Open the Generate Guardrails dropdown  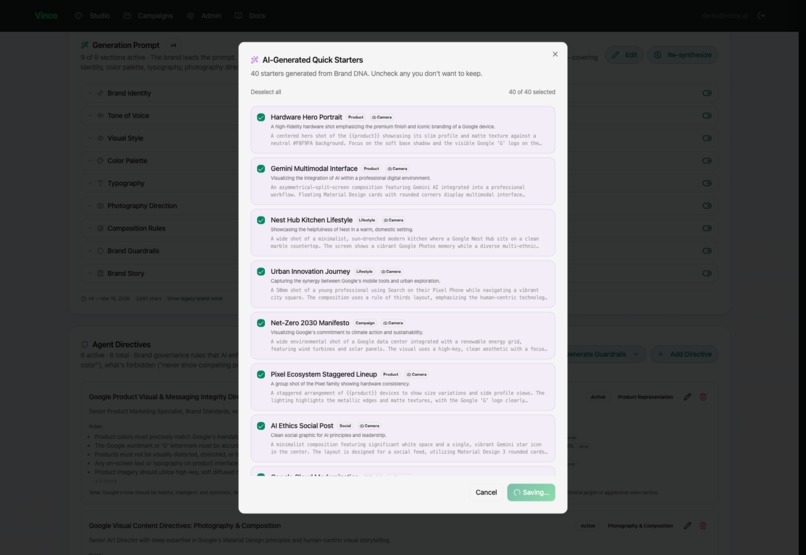(606, 354)
